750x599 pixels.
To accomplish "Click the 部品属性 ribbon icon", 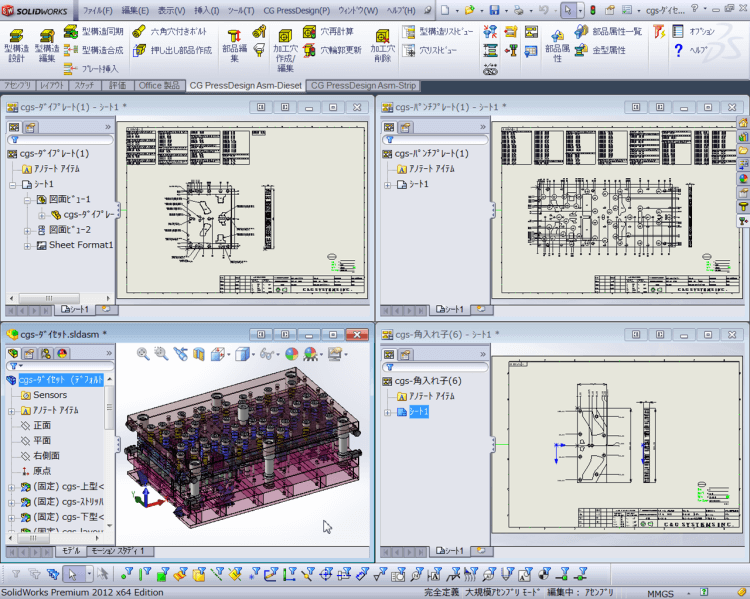I will (557, 45).
